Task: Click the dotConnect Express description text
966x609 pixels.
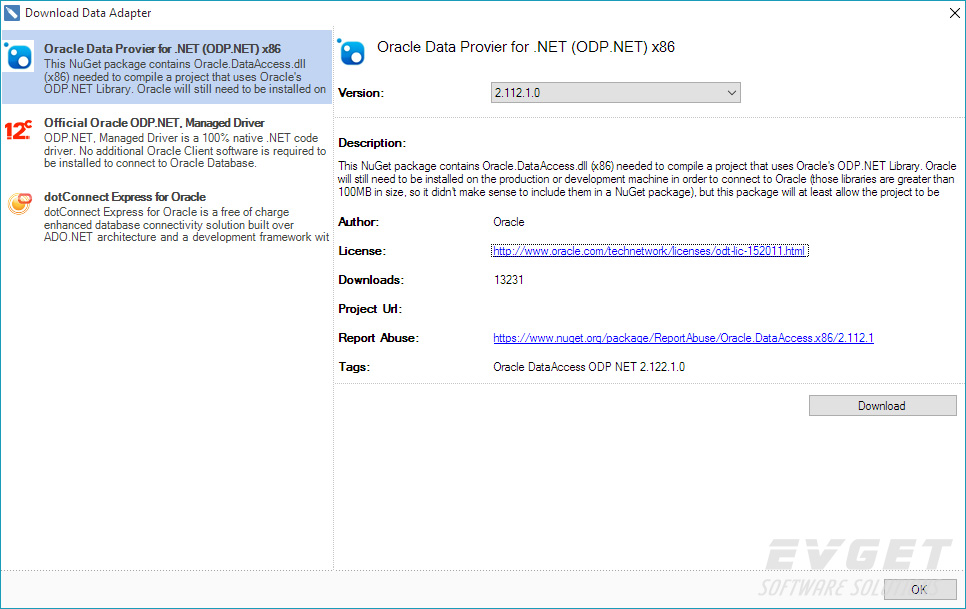Action: pyautogui.click(x=186, y=224)
